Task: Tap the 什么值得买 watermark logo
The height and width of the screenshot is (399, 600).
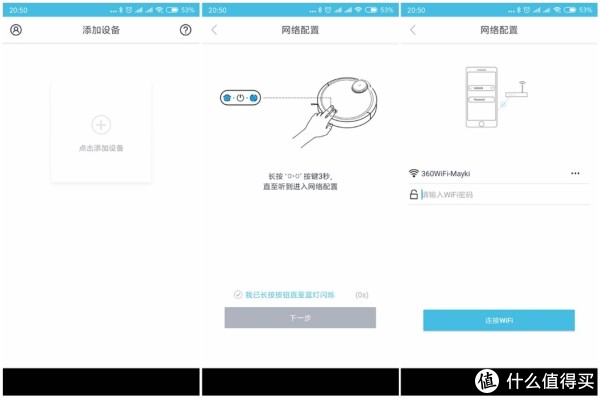Action: click(x=535, y=381)
